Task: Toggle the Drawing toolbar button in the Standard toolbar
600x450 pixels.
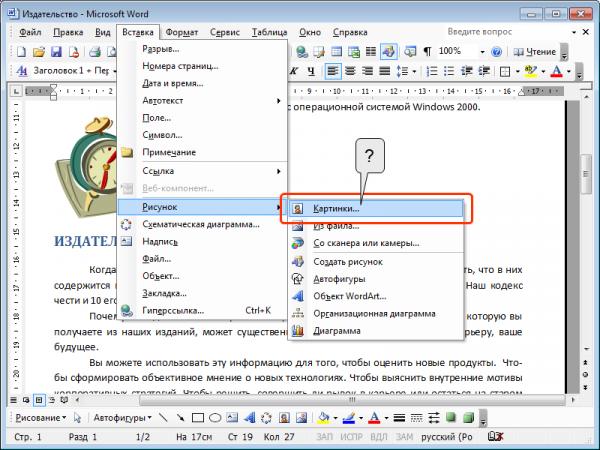Action: 388,52
